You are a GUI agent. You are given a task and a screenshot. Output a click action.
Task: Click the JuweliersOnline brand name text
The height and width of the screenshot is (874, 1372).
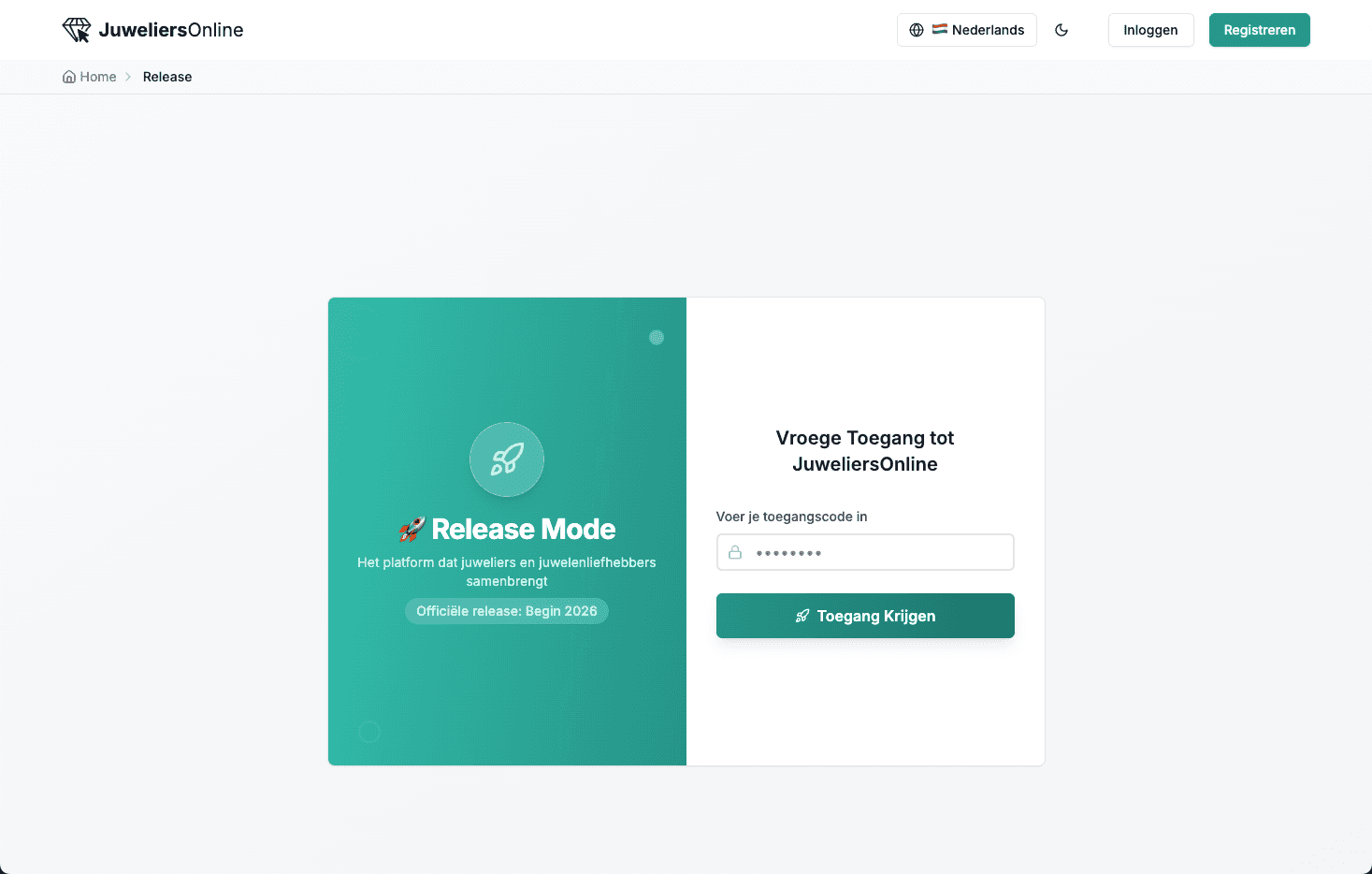171,30
